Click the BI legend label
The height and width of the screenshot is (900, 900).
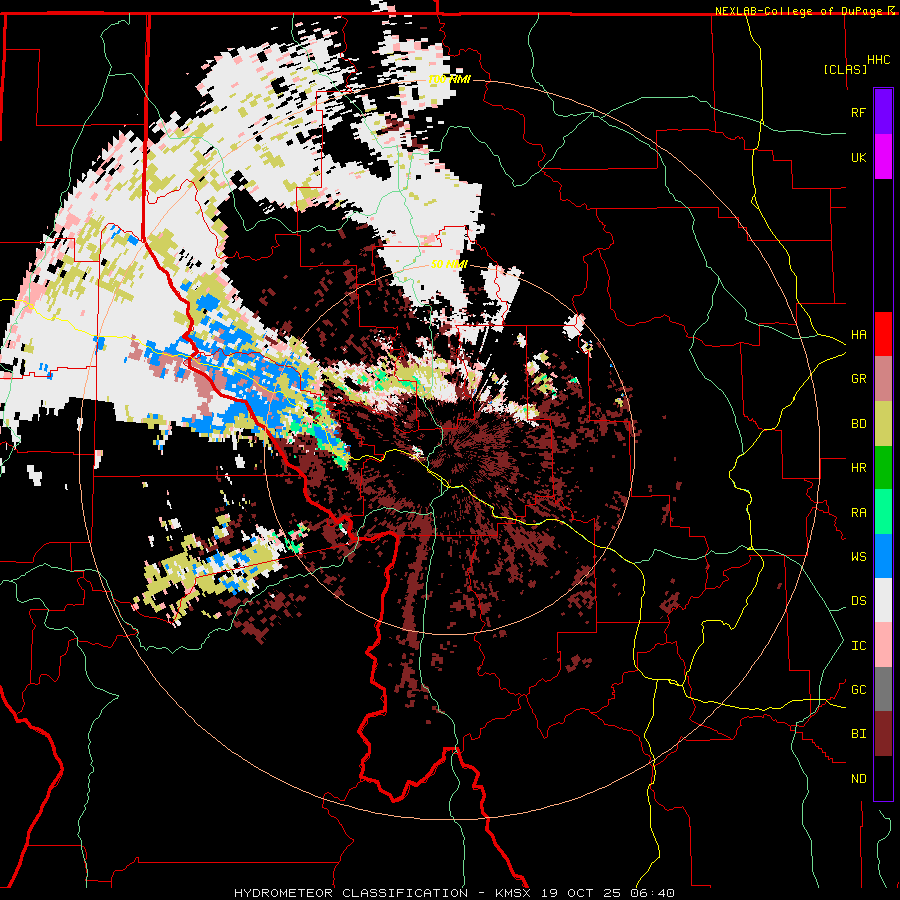click(x=858, y=734)
